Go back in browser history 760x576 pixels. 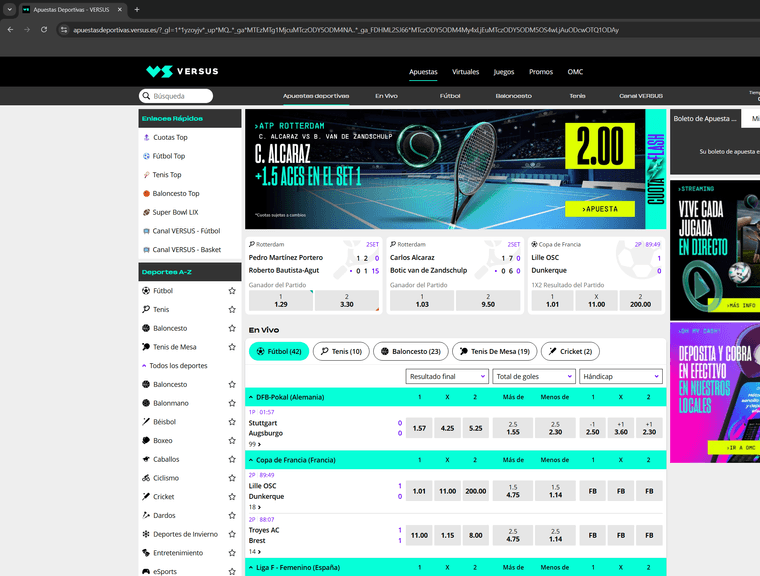pos(11,30)
